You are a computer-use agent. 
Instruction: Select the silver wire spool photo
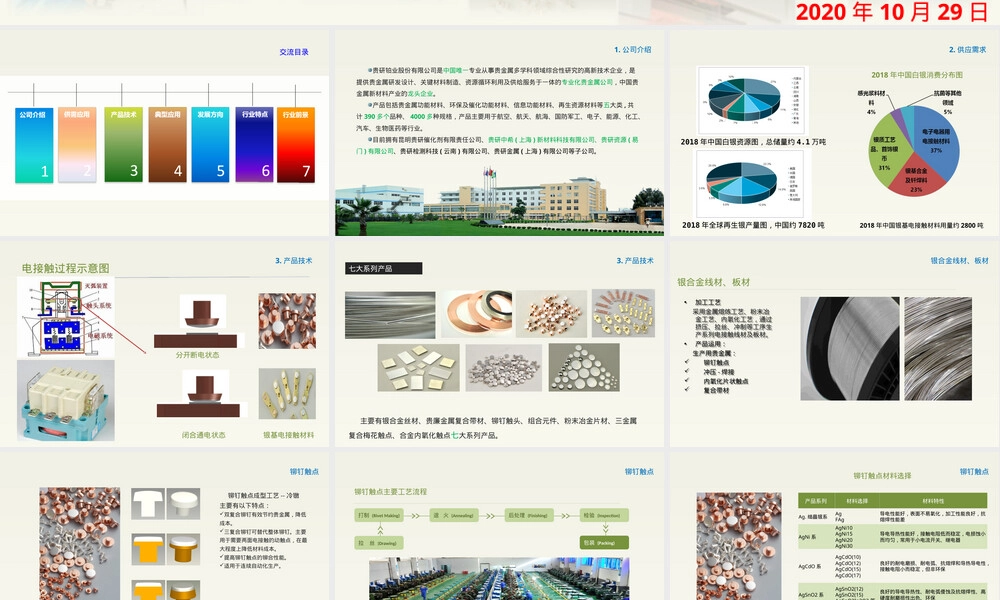tap(849, 348)
